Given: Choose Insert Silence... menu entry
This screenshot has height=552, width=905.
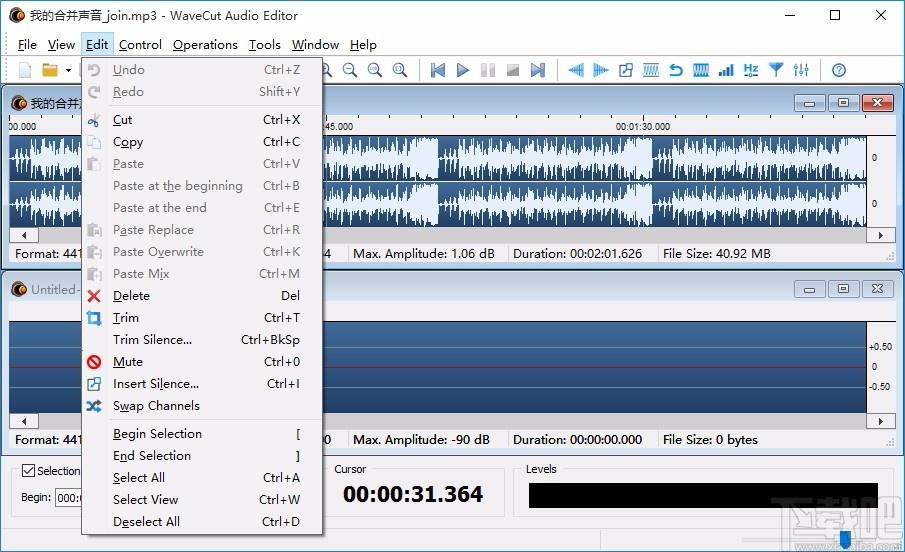Looking at the screenshot, I should pyautogui.click(x=202, y=383).
